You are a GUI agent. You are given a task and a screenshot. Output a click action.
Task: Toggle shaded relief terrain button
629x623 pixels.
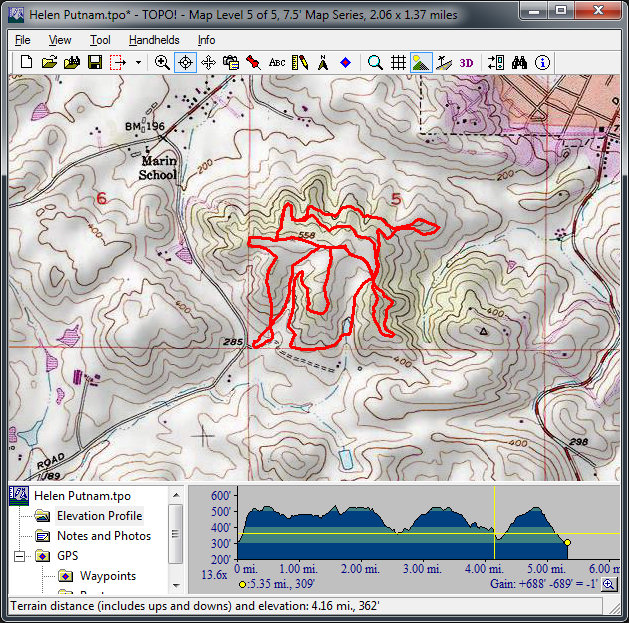[x=421, y=62]
